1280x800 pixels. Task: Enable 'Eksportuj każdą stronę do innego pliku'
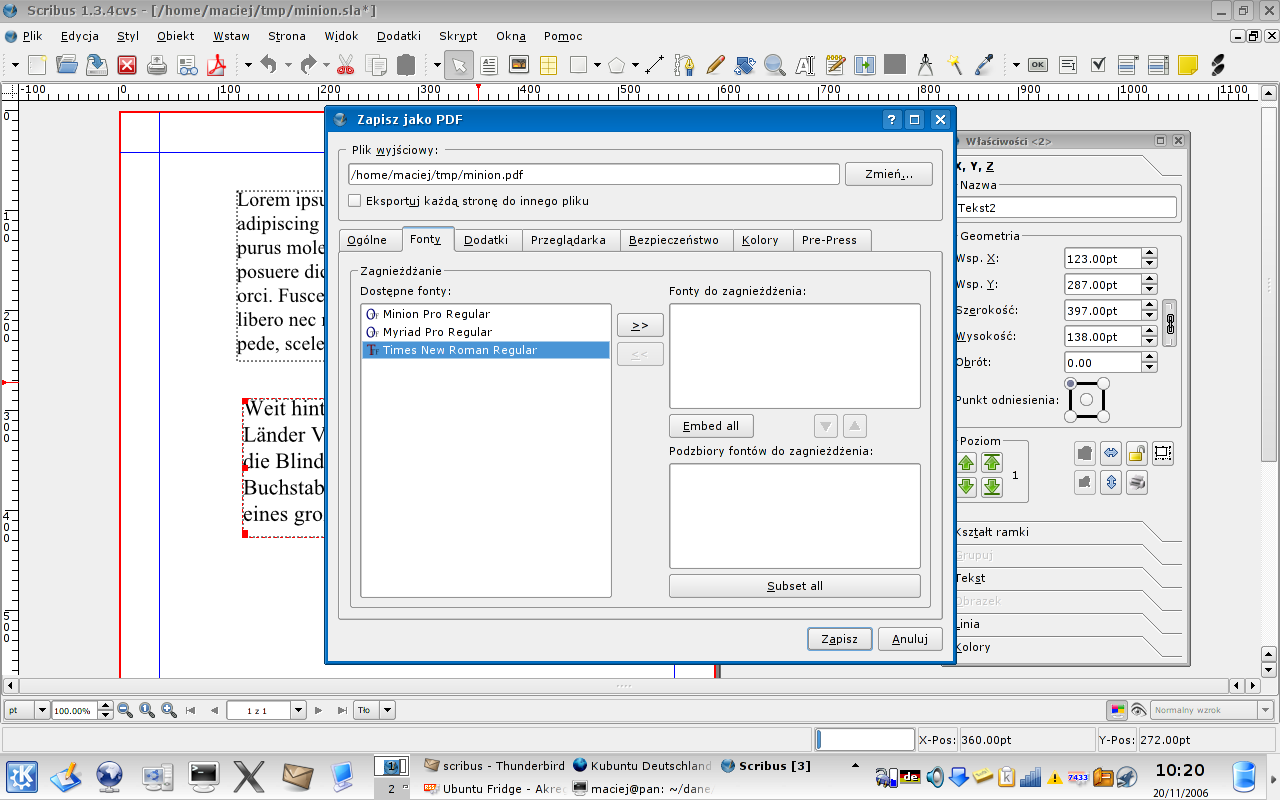click(355, 201)
